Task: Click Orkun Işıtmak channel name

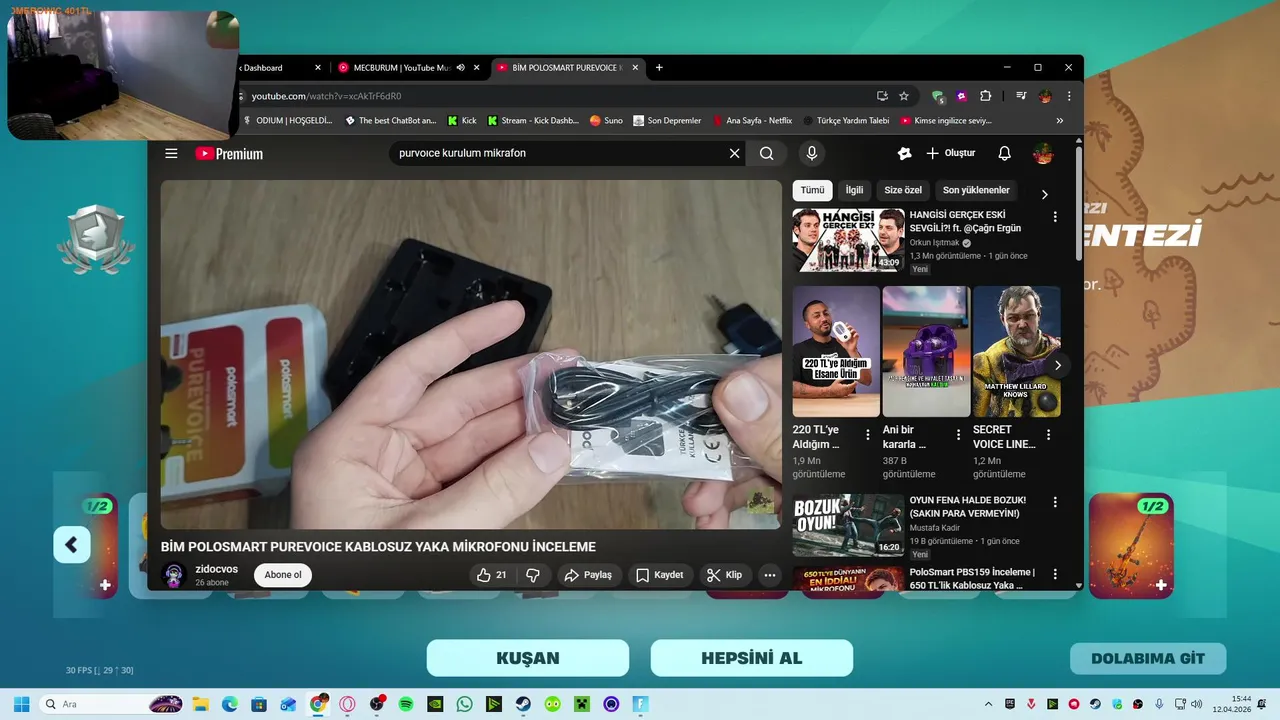Action: pos(934,242)
